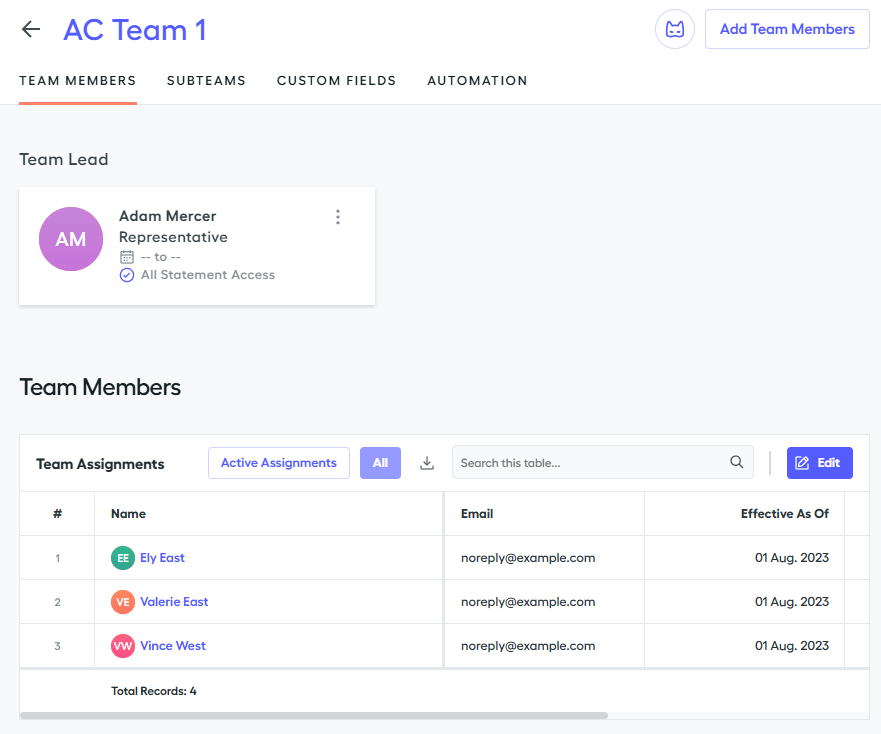Click into the Search this table field

[590, 463]
